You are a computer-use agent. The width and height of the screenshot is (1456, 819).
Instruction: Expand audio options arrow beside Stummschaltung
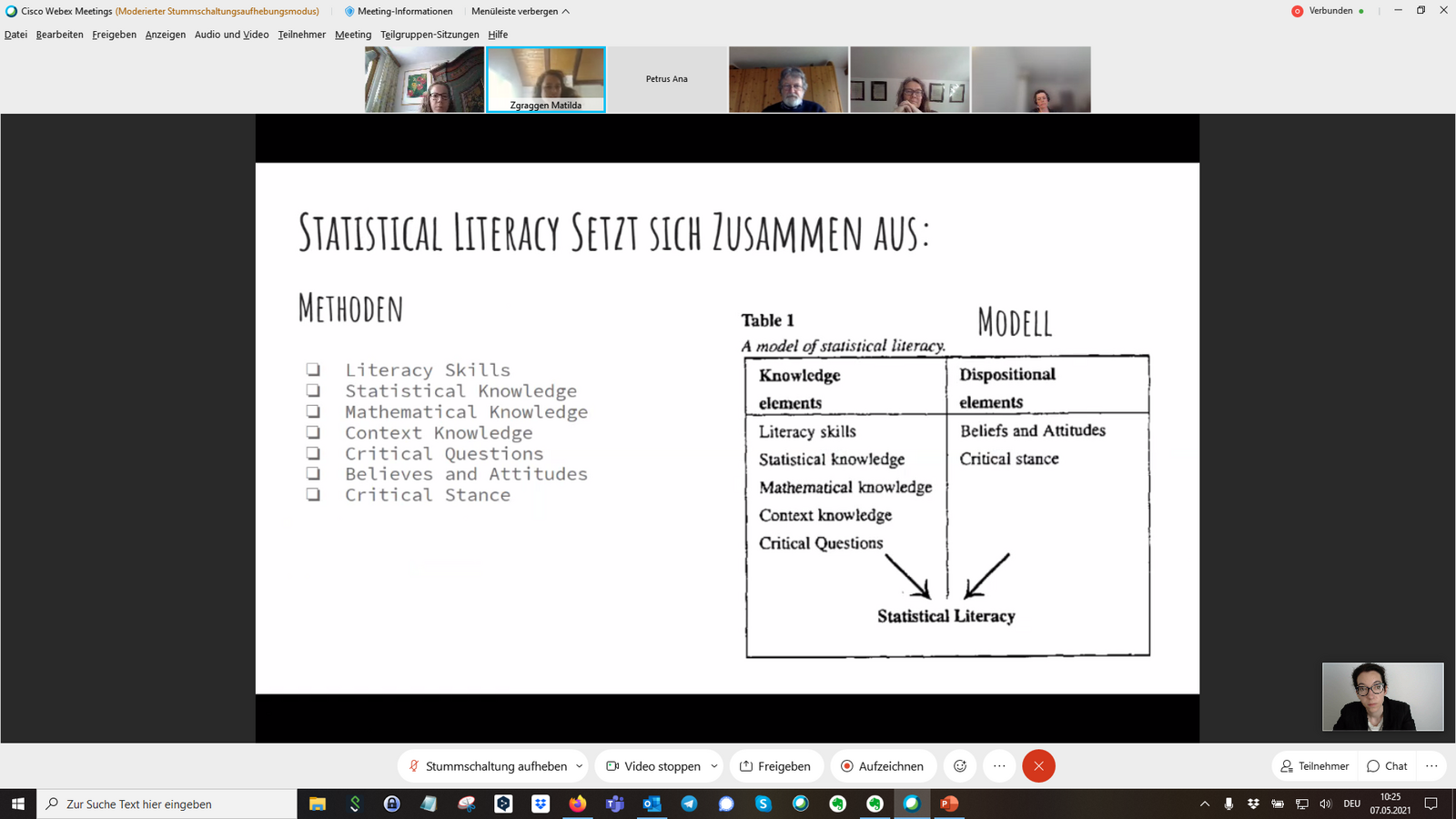pyautogui.click(x=580, y=766)
